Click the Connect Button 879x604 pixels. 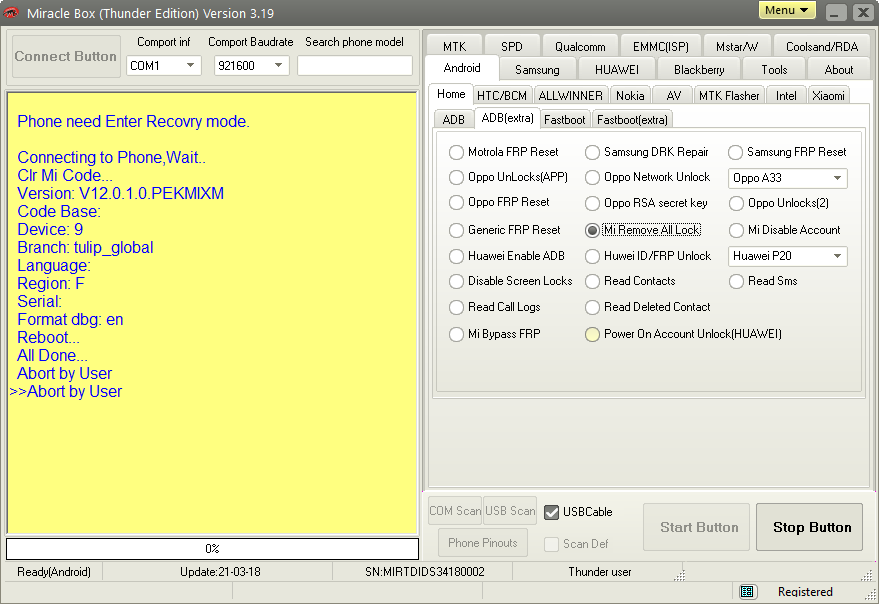coord(66,56)
